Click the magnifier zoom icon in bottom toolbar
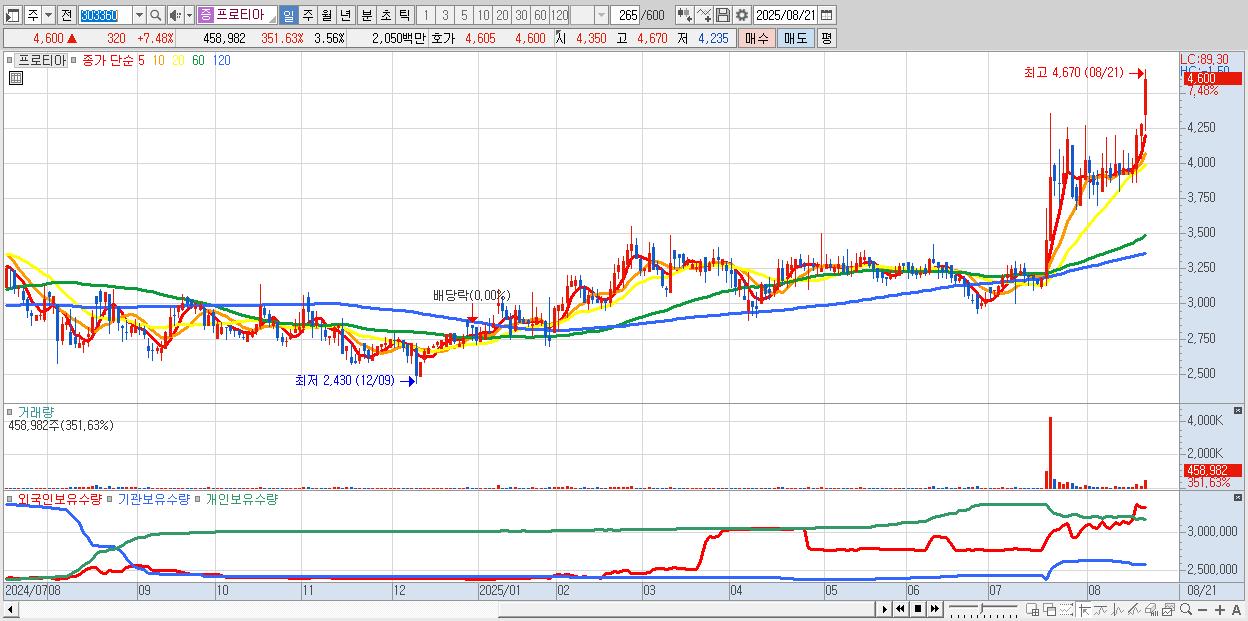 (x=1185, y=609)
